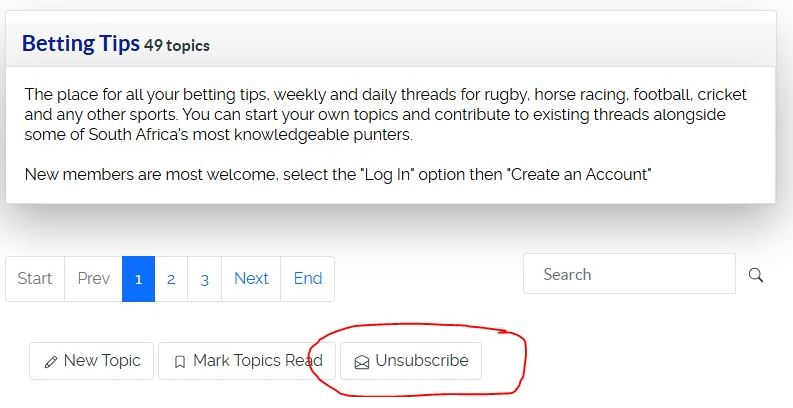Image resolution: width=793 pixels, height=408 pixels.
Task: Click the betting tips description paragraph
Action: 385,115
